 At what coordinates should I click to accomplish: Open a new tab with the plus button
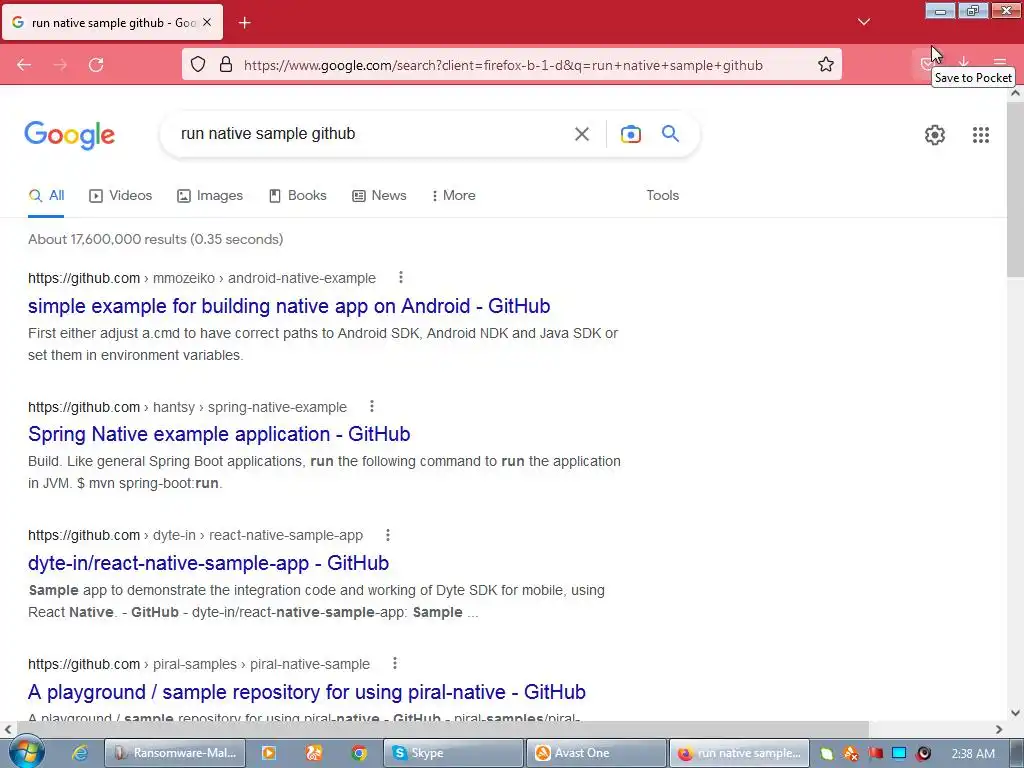point(244,23)
